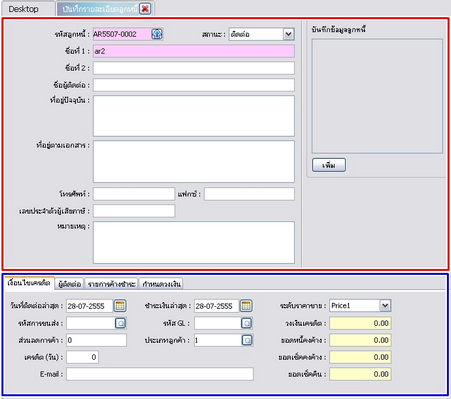451x399 pixels.
Task: Click the ประเภทลูกค้า field showing 1
Action: pyautogui.click(x=218, y=340)
